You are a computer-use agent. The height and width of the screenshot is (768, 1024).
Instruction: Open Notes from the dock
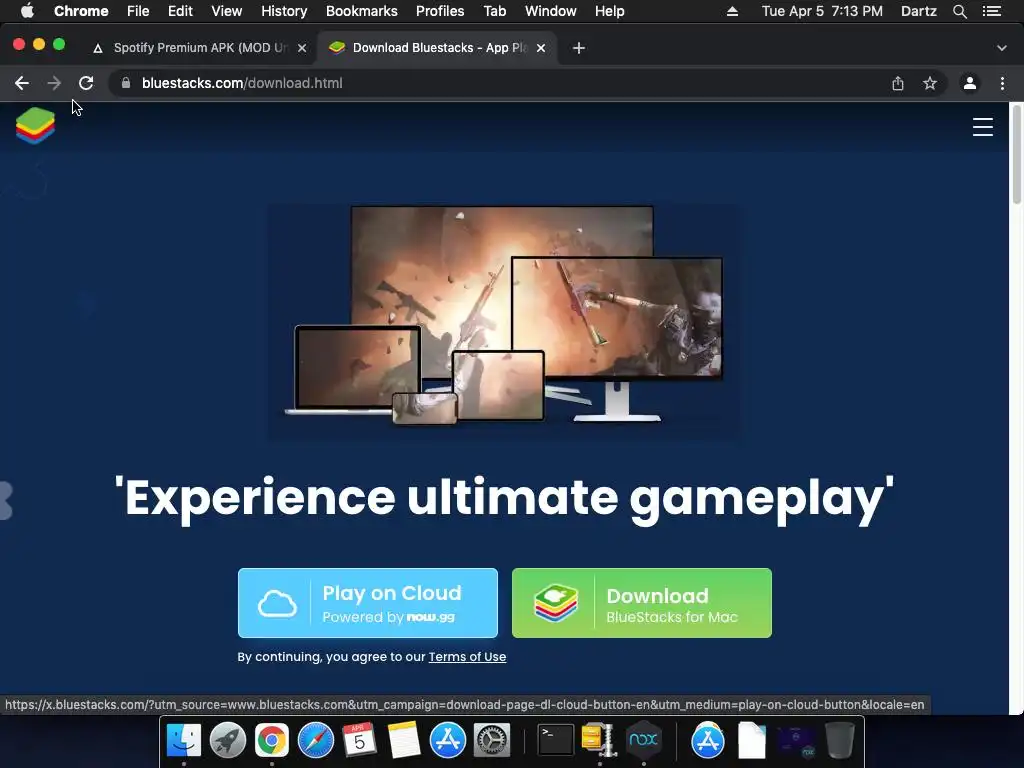(404, 741)
